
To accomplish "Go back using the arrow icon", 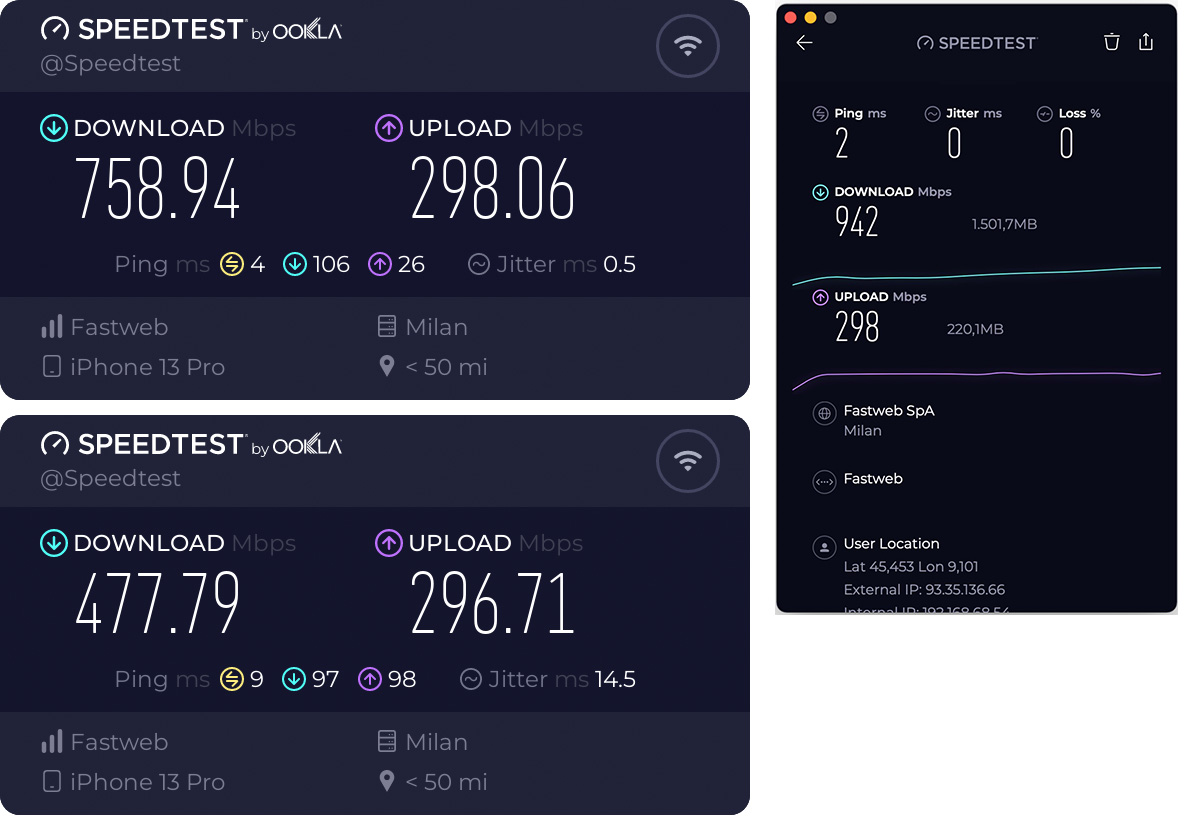I will tap(804, 42).
